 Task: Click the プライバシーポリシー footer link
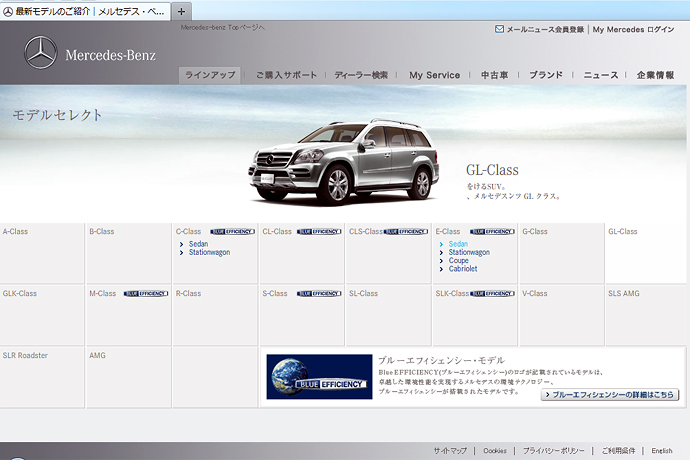pyautogui.click(x=554, y=451)
